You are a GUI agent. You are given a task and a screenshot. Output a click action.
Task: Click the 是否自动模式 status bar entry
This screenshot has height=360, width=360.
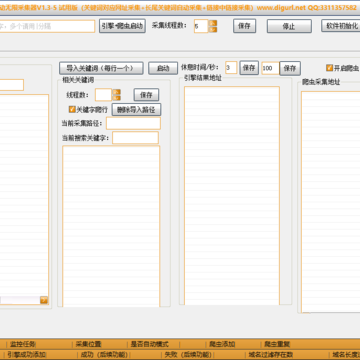click(150, 344)
